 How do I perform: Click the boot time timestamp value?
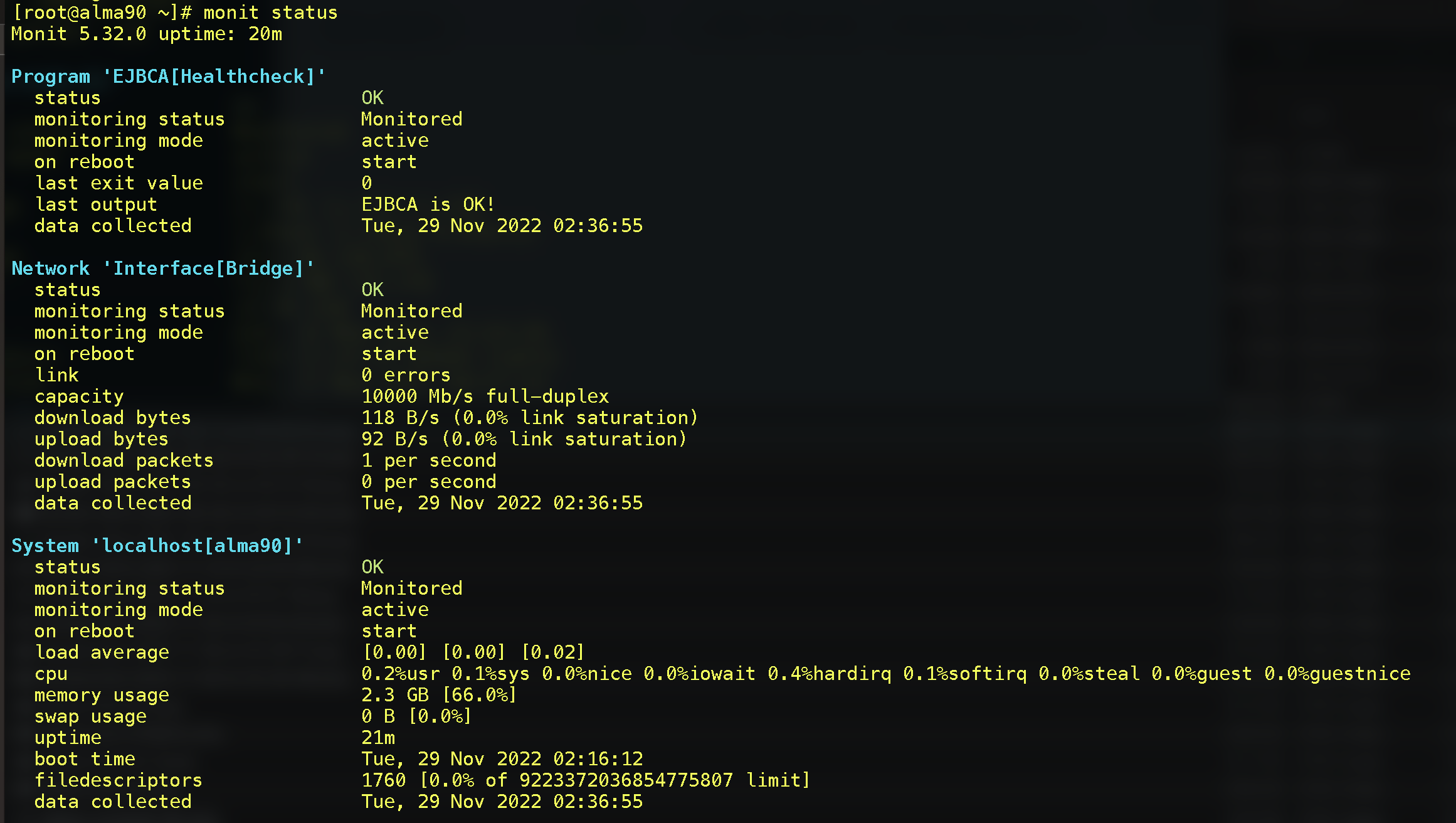coord(502,759)
